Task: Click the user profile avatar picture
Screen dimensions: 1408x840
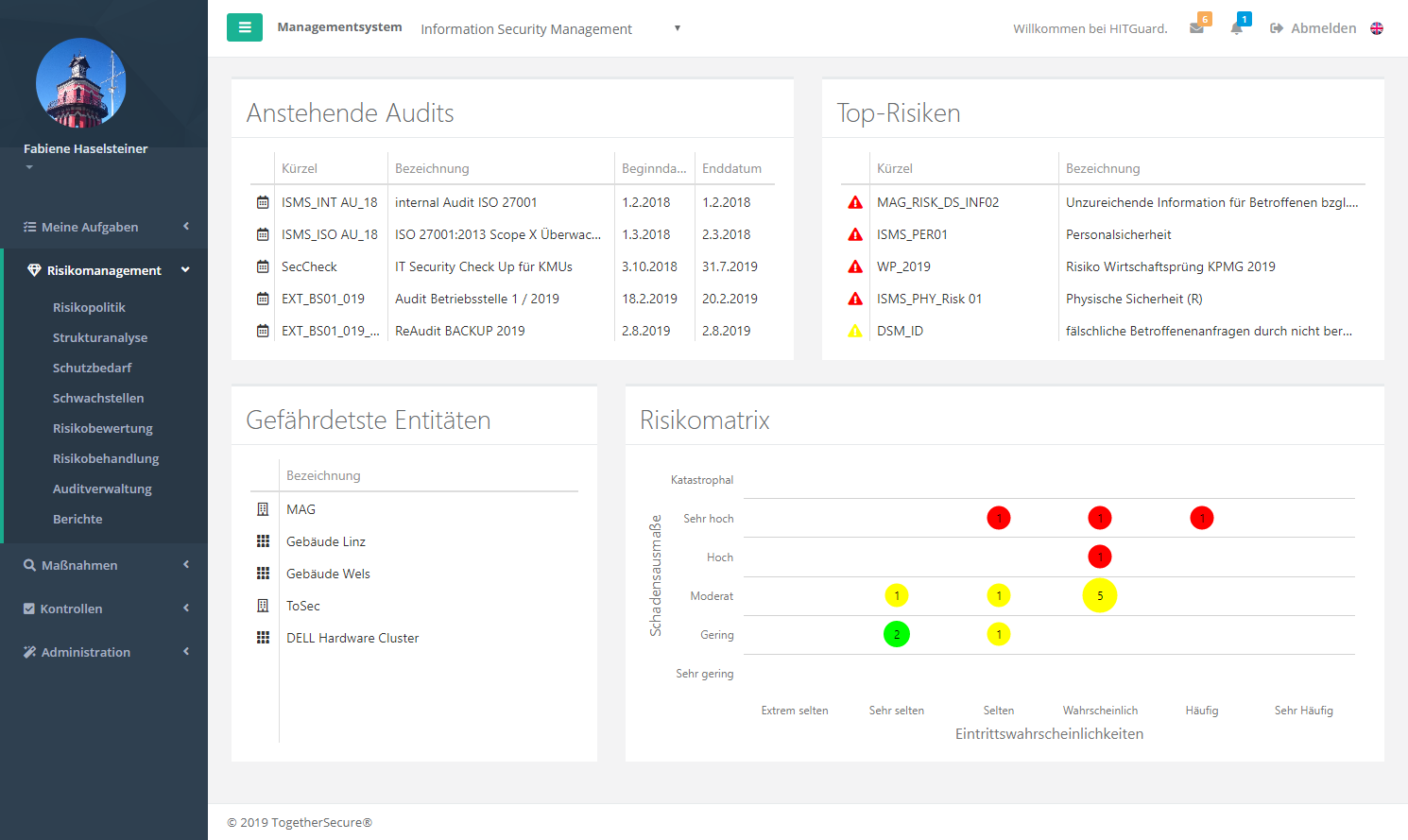Action: pos(80,83)
